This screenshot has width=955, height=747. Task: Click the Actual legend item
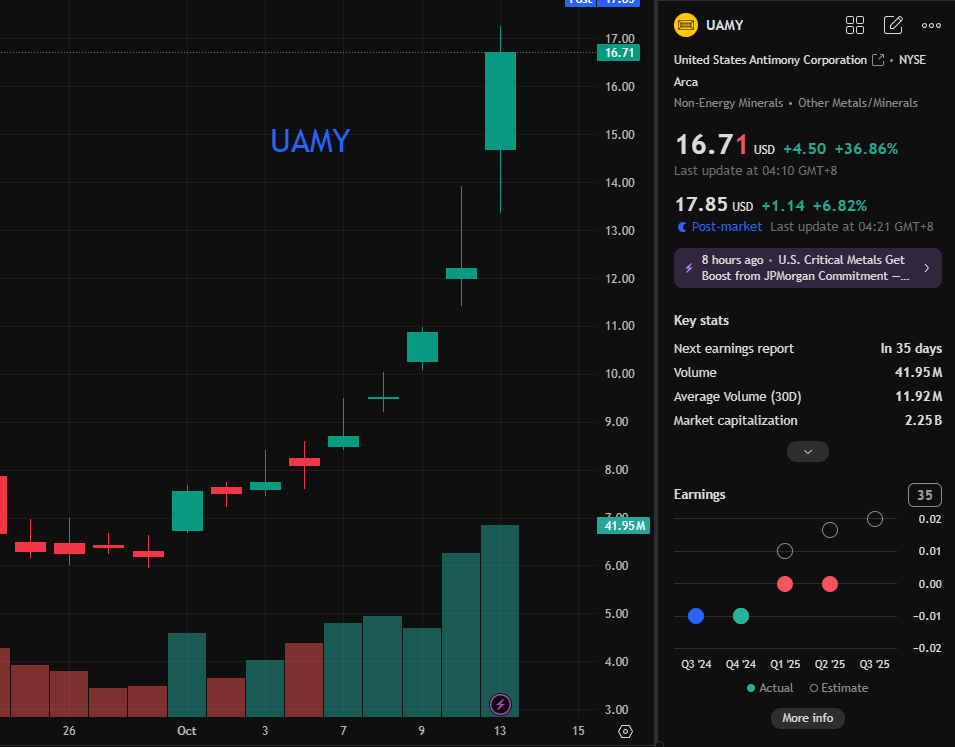(x=770, y=688)
